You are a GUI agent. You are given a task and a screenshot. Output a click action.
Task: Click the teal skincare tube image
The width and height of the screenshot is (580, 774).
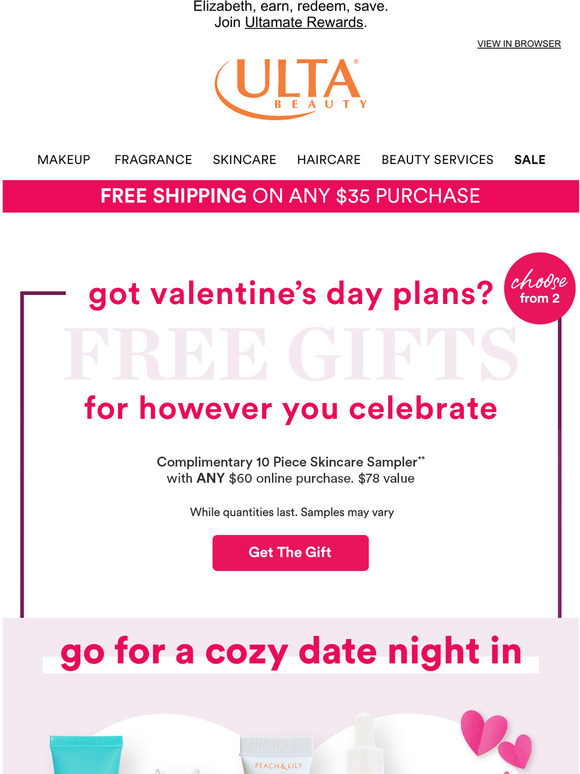[86, 755]
